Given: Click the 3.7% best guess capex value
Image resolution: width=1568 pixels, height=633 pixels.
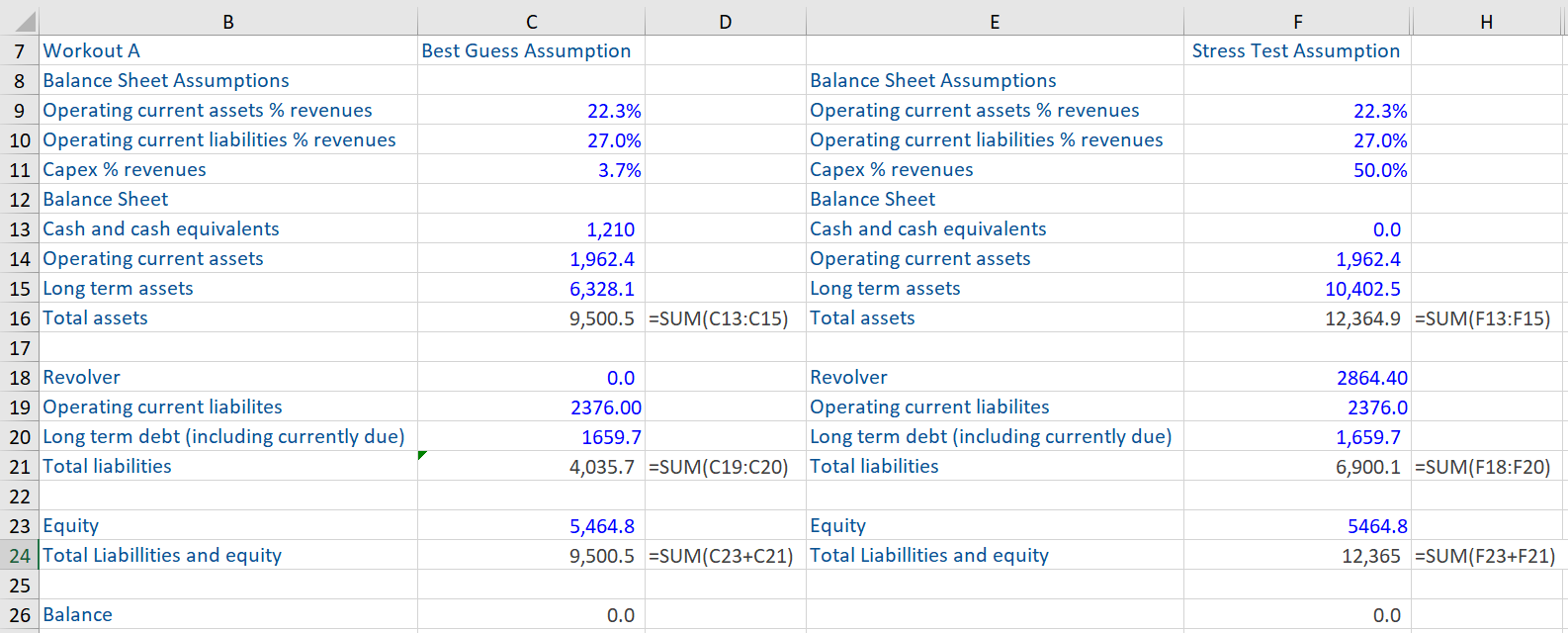Looking at the screenshot, I should [x=619, y=170].
